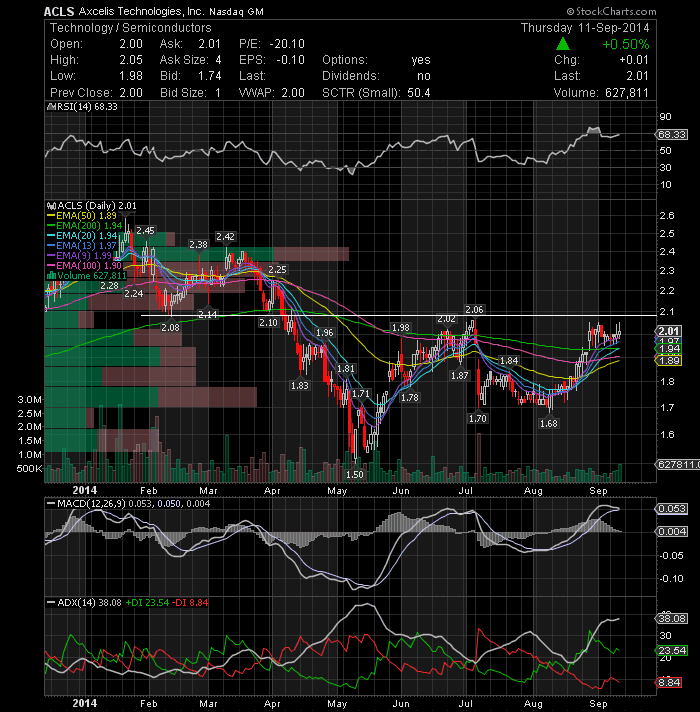Click the red 8.84 tag on the ADX axis
700x712 pixels.
pyautogui.click(x=670, y=682)
